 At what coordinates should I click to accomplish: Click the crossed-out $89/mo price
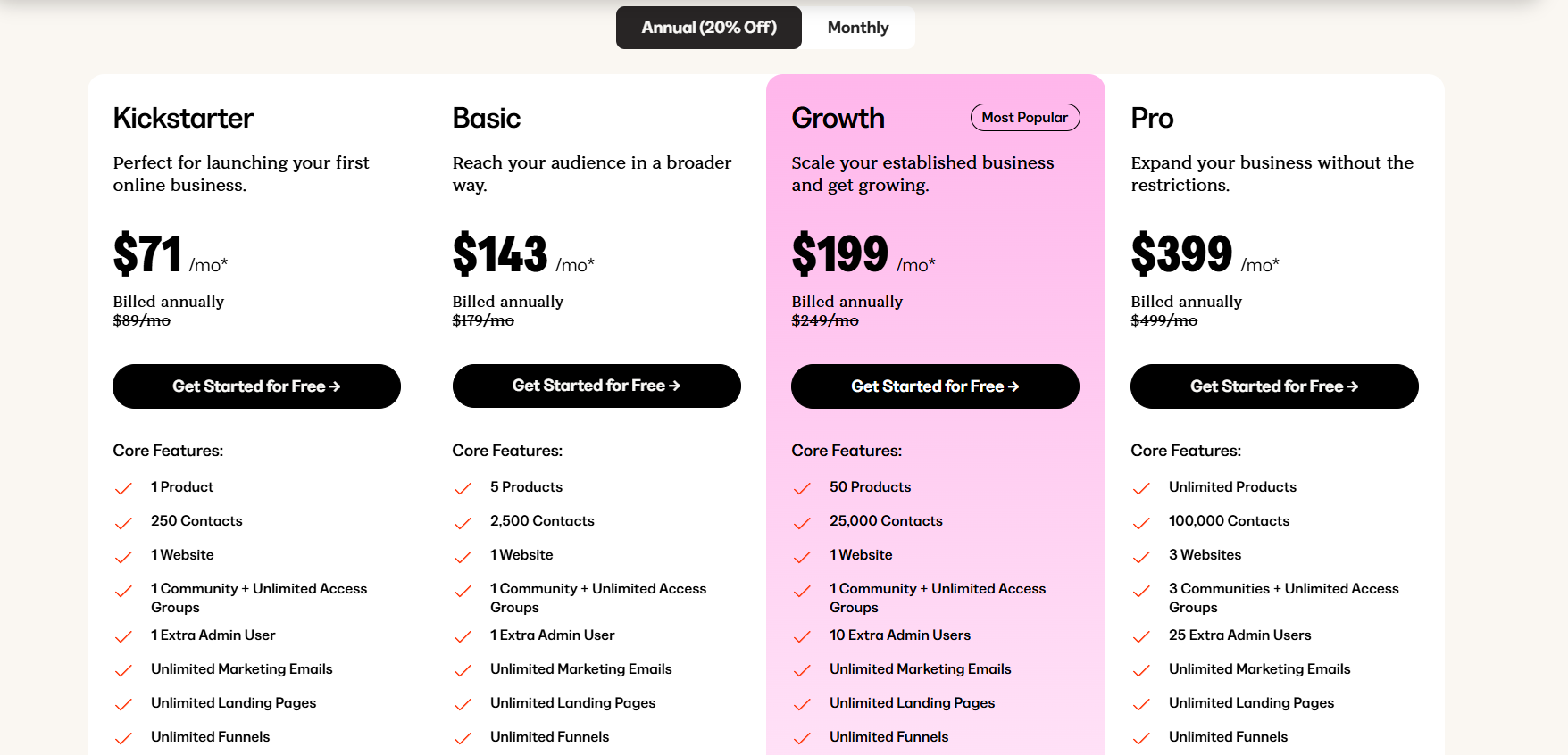[141, 320]
